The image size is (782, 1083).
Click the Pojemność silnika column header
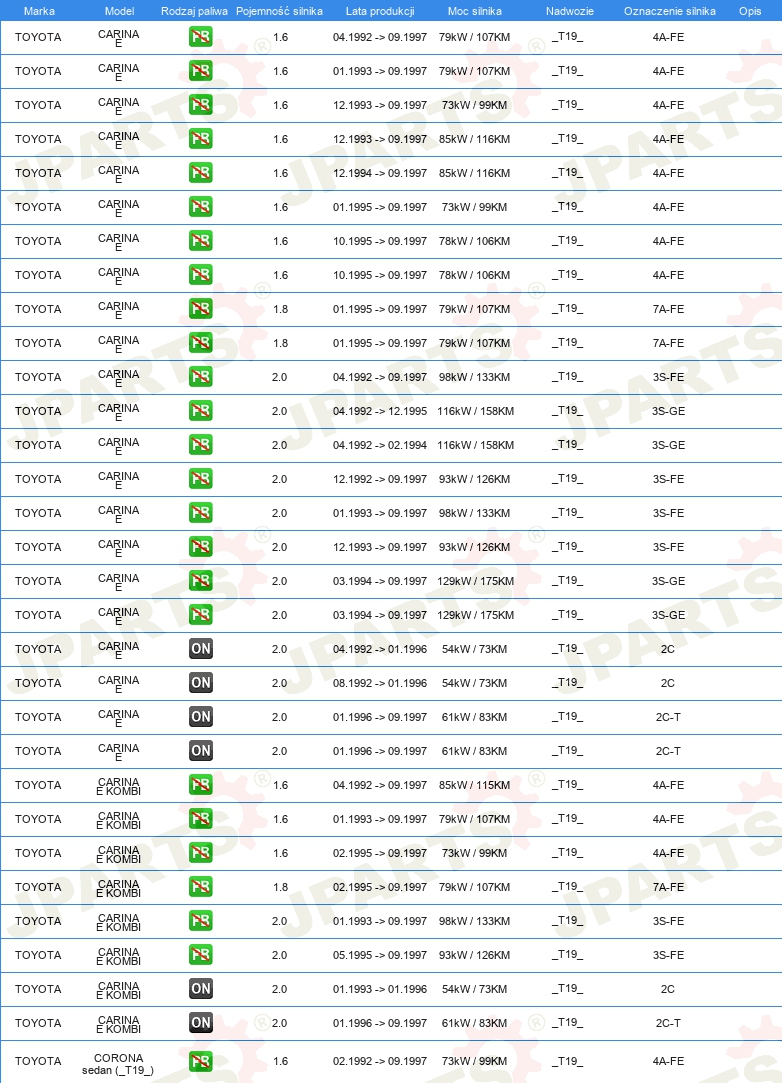[x=279, y=11]
